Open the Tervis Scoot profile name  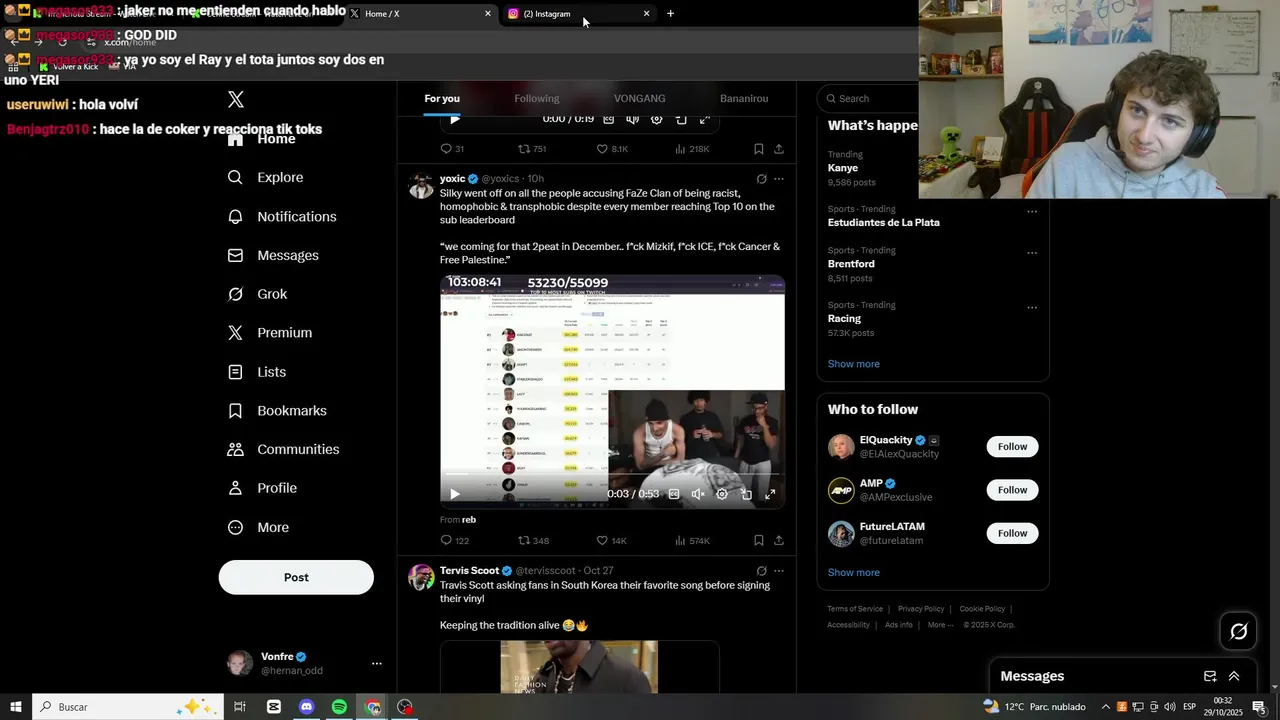point(469,570)
